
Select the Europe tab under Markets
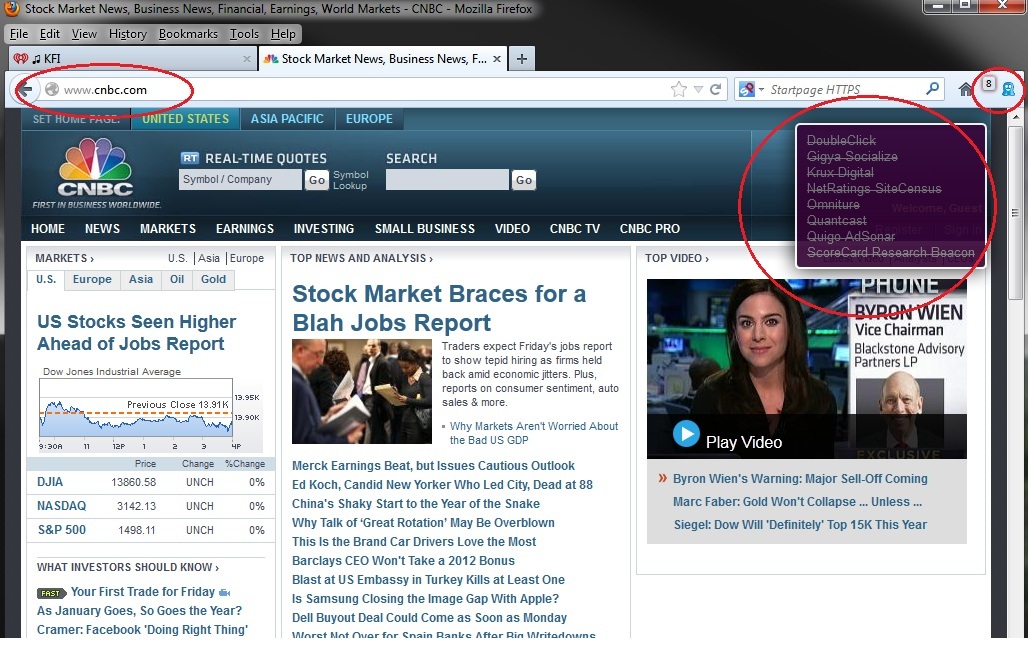point(92,279)
